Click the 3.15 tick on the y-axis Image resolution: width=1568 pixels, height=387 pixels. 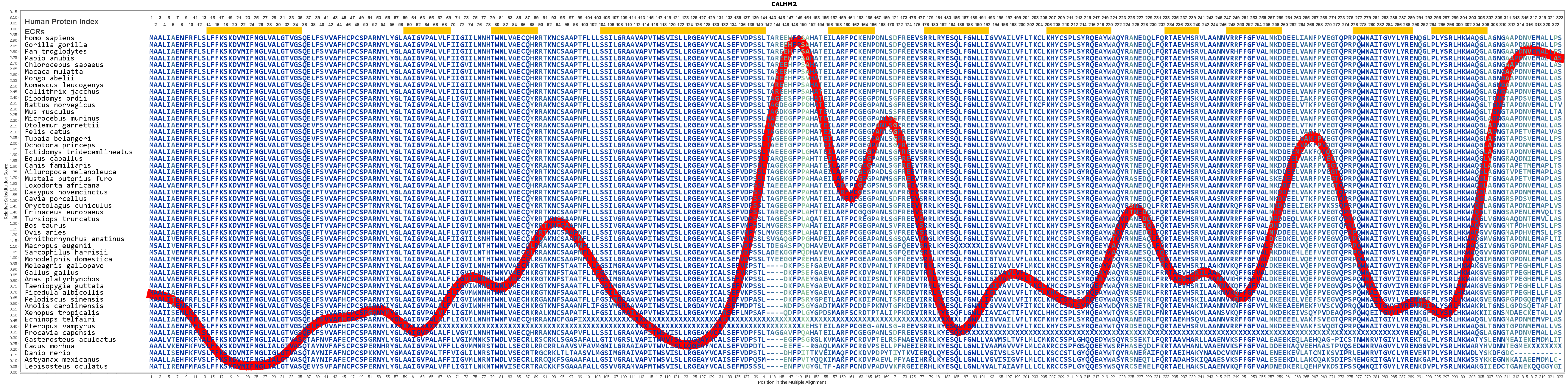coord(13,12)
